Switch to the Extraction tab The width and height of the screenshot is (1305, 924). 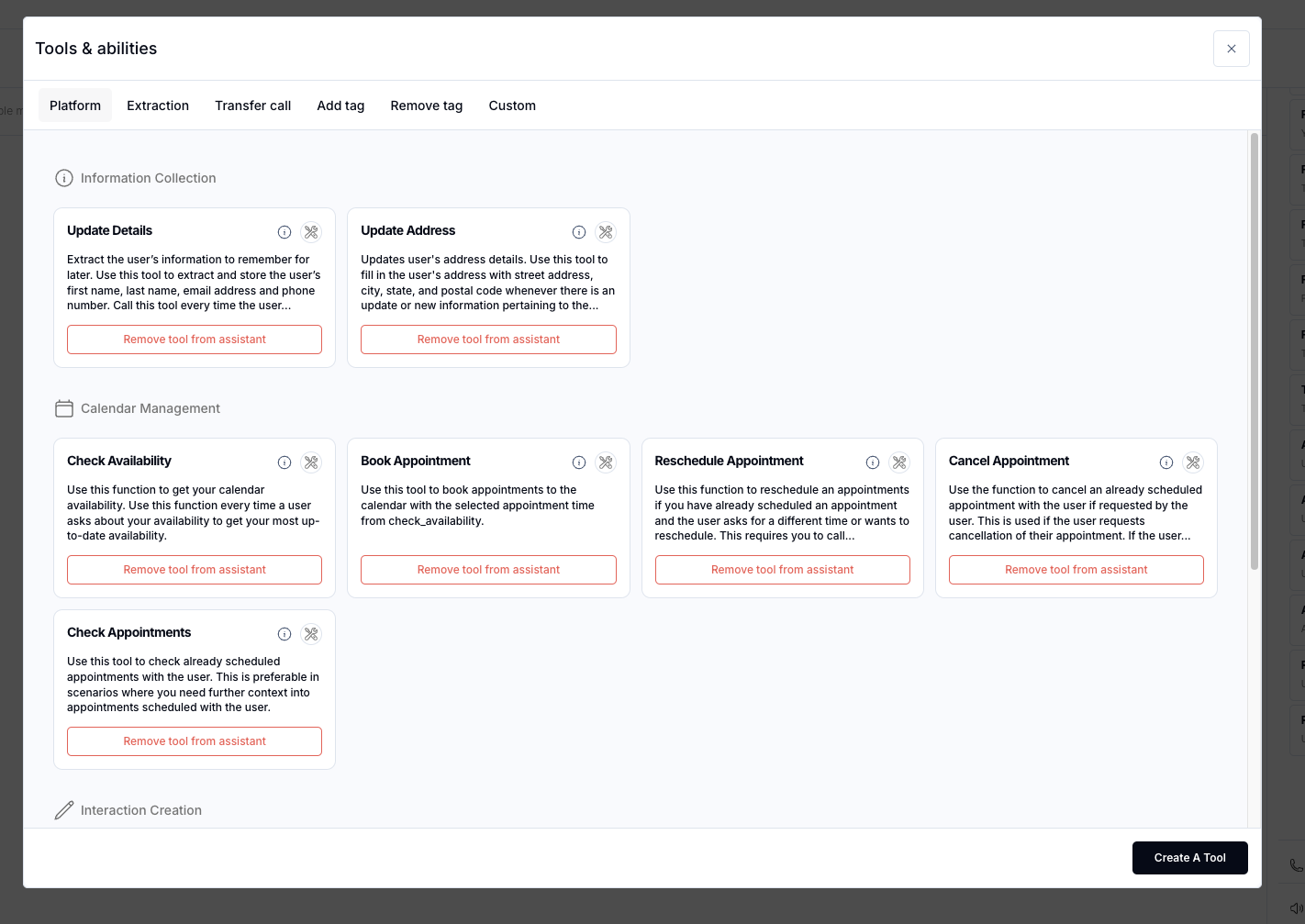(x=158, y=105)
